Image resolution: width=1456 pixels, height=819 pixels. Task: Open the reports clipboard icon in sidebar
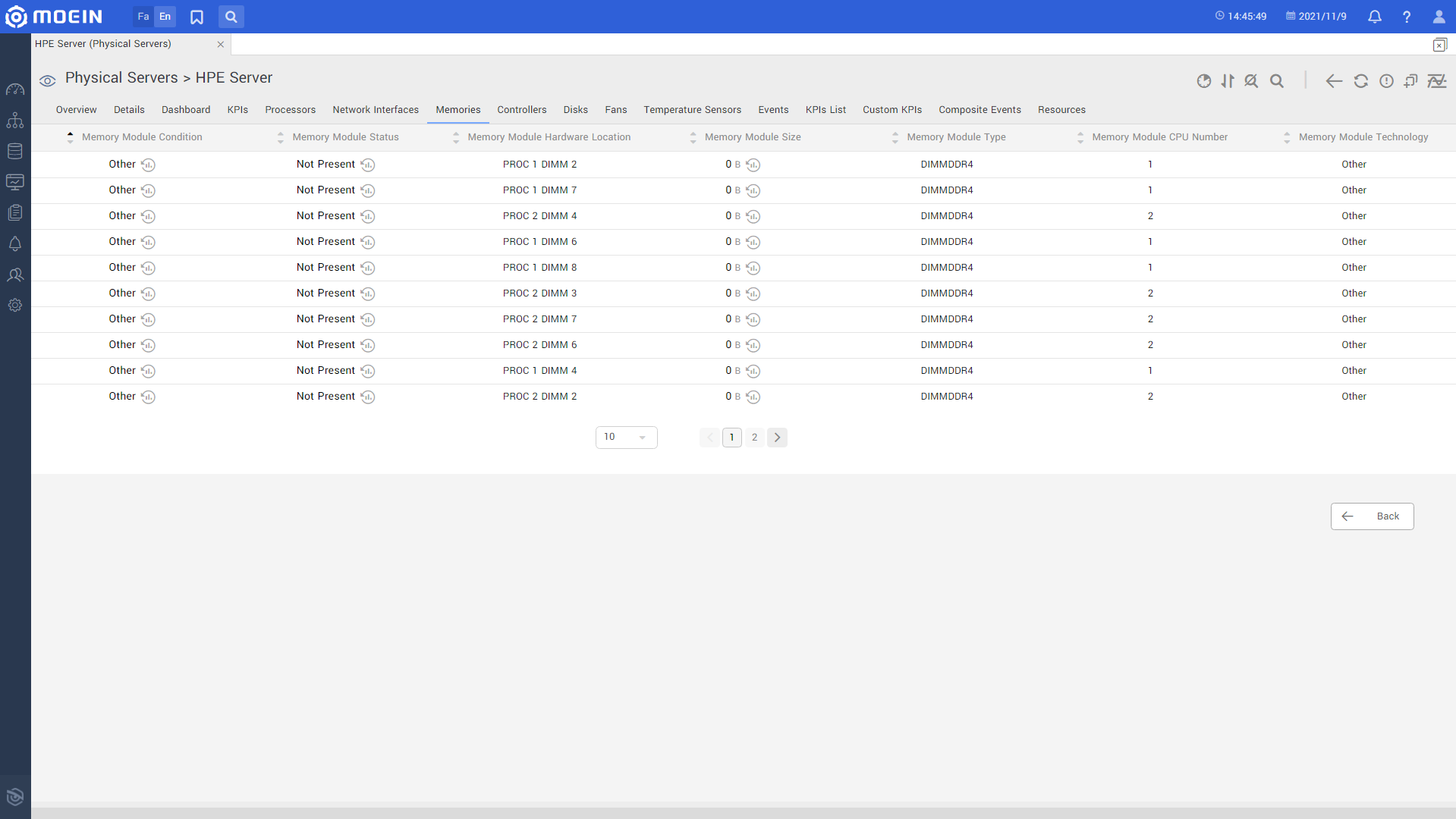[x=15, y=212]
